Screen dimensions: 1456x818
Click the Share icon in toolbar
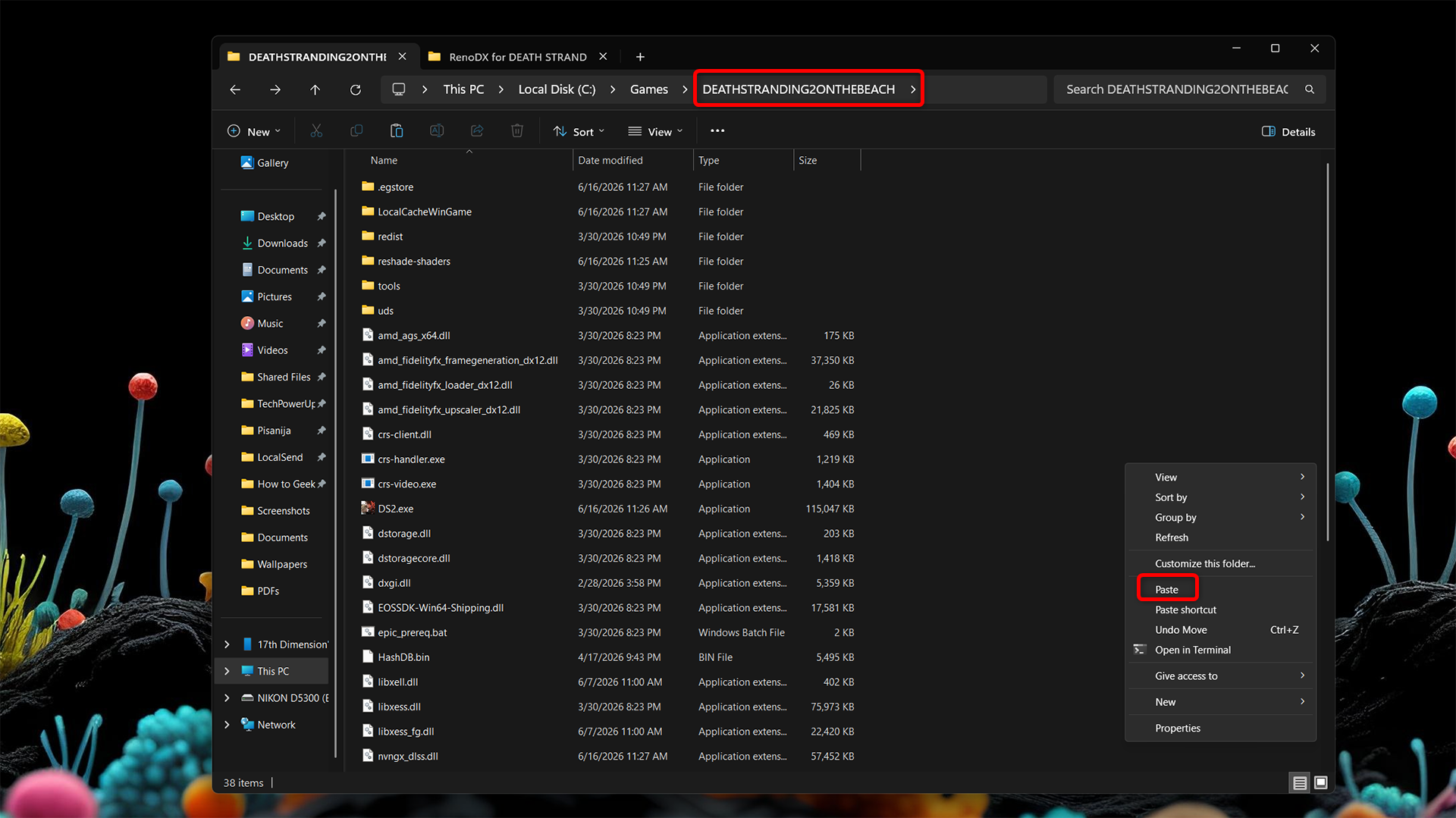[477, 131]
